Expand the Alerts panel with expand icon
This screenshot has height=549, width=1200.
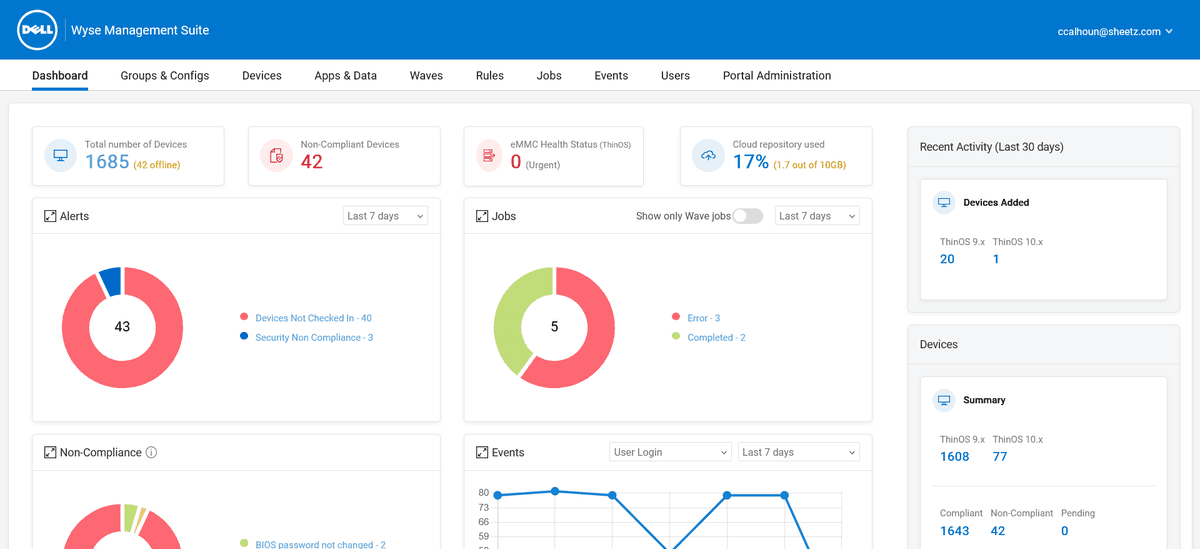click(50, 216)
